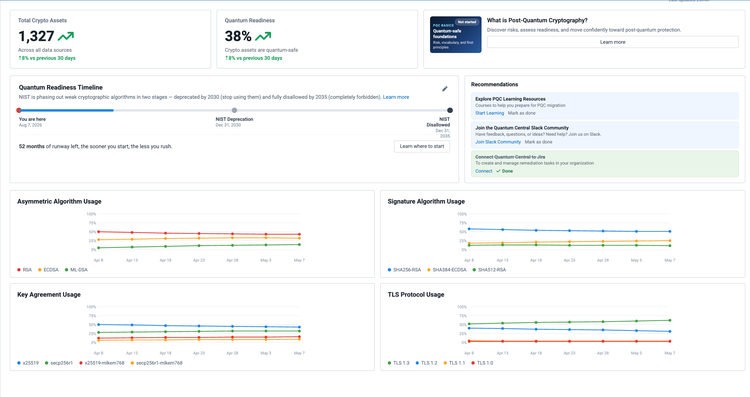Viewport: 750px width, 397px height.
Task: Click the green trend arrow beside 1,327
Action: click(66, 36)
